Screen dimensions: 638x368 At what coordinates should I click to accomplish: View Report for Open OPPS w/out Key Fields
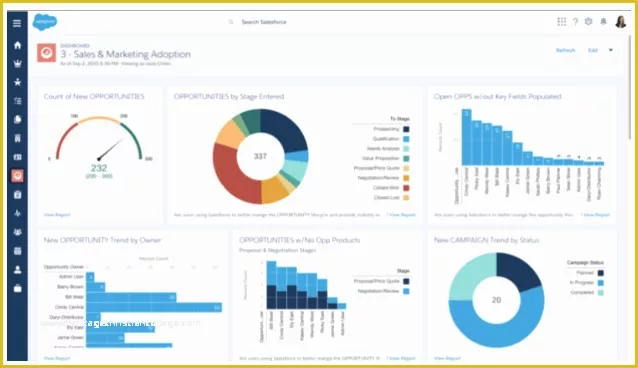pos(596,215)
